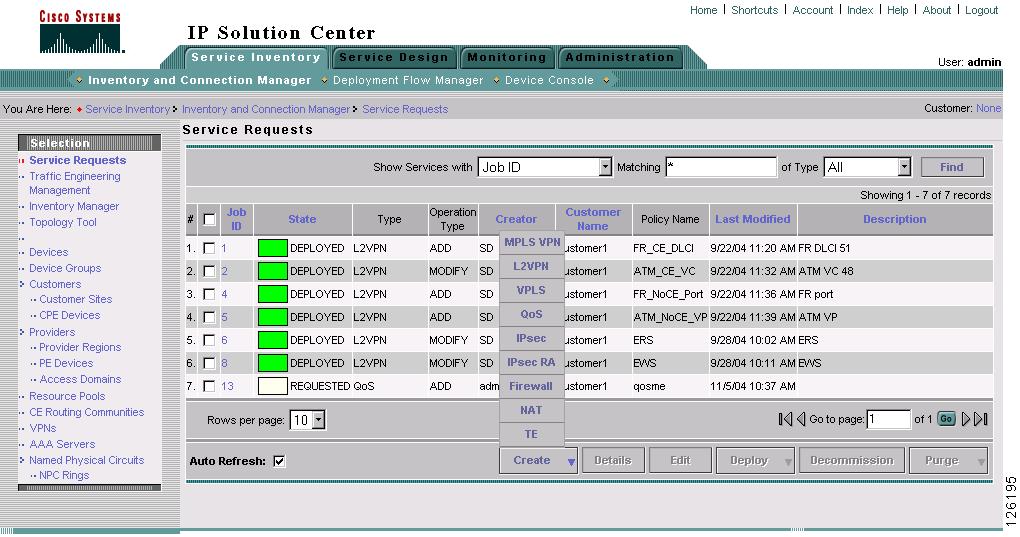Open the Logout link
Screen dimensions: 1020x537
click(981, 10)
